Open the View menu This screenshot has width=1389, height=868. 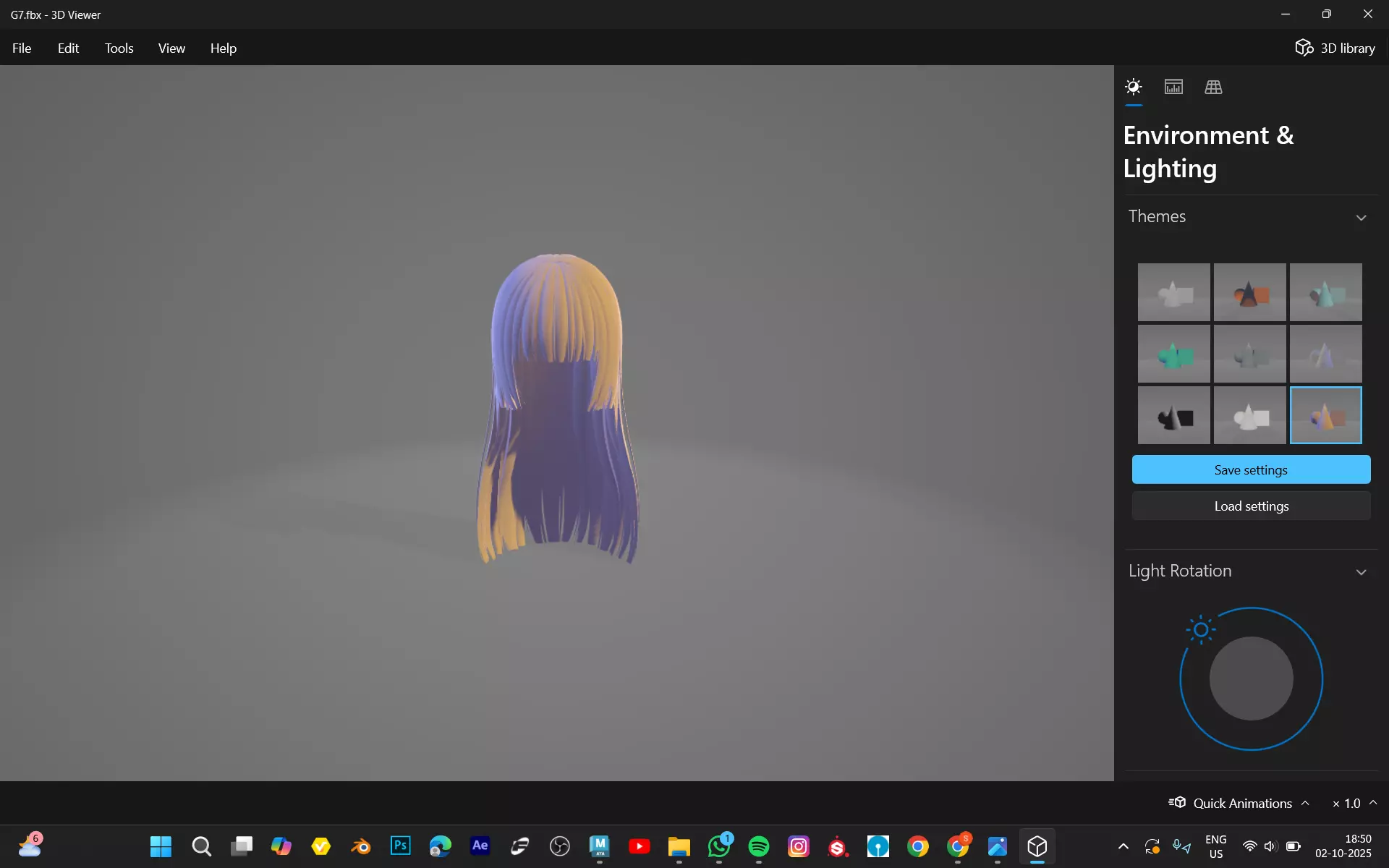tap(171, 48)
